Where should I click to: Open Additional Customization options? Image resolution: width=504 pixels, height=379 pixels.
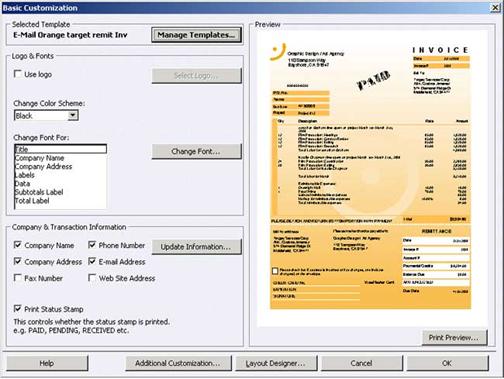(x=178, y=363)
